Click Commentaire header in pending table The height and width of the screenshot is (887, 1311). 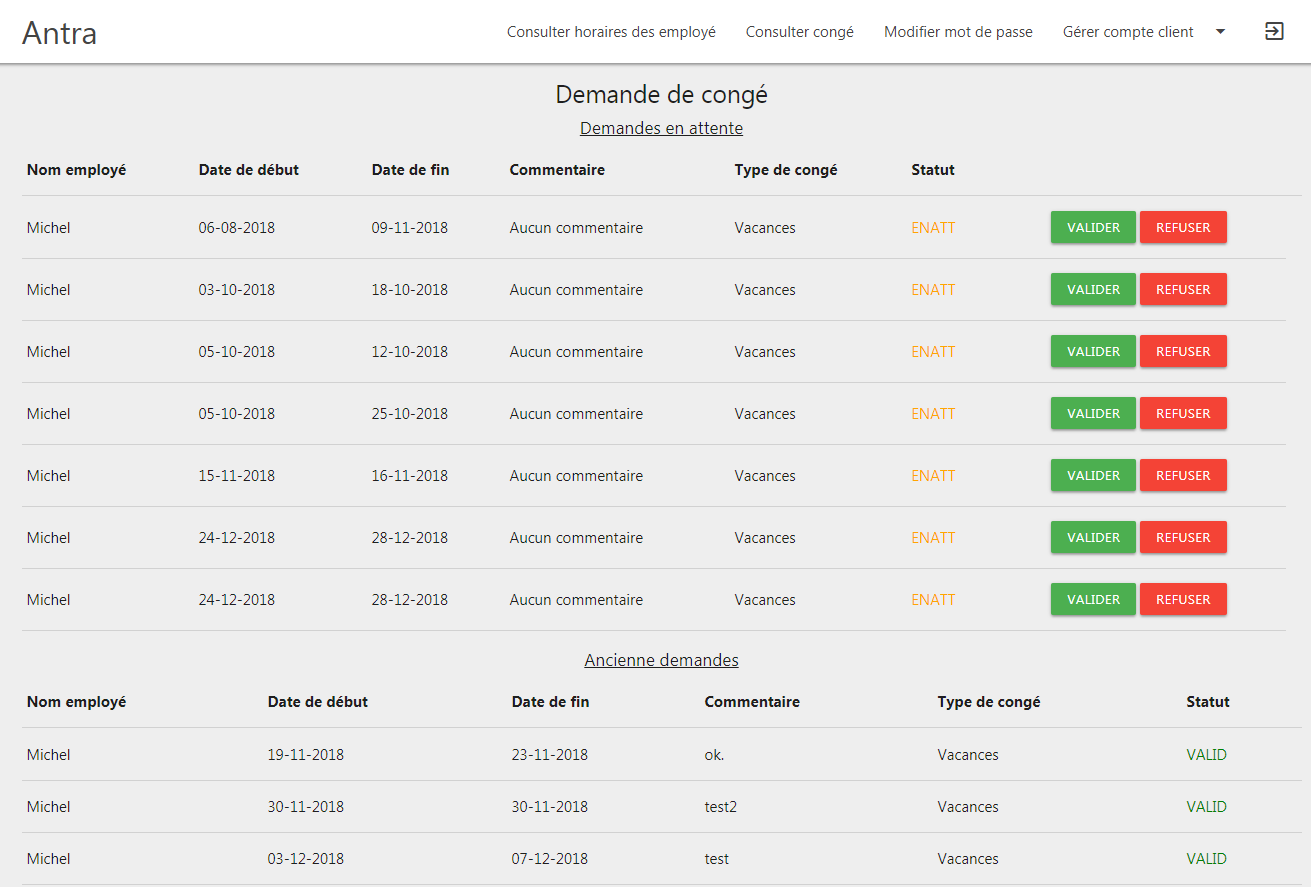(557, 170)
